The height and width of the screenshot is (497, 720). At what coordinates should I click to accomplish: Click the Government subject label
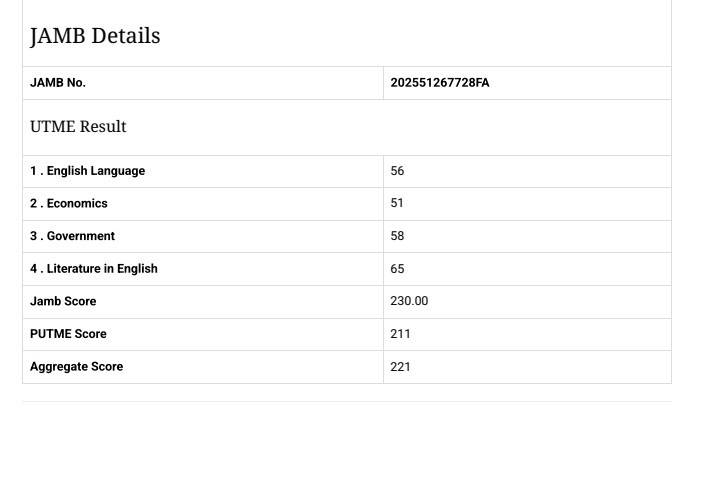pos(81,236)
